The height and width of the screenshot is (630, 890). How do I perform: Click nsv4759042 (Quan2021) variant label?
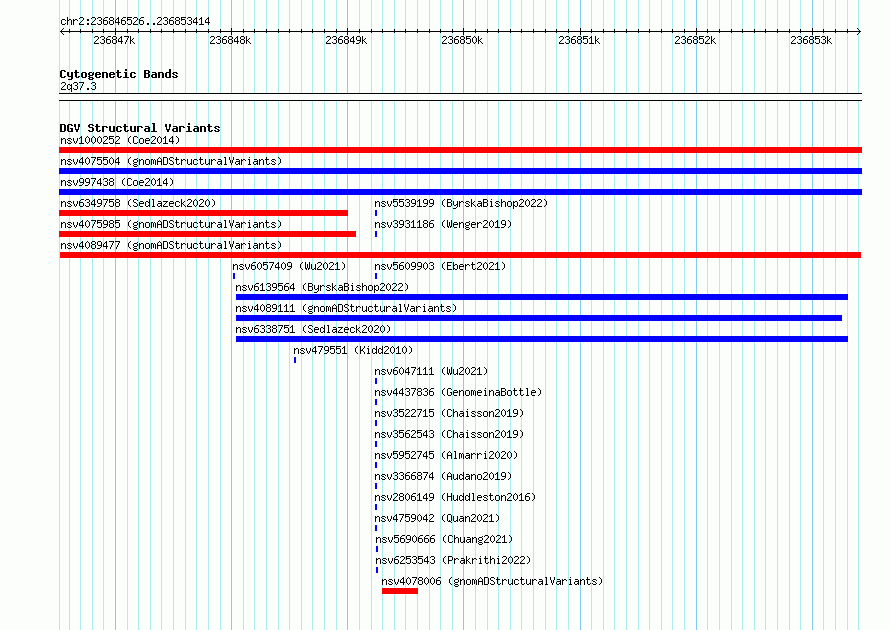[437, 518]
